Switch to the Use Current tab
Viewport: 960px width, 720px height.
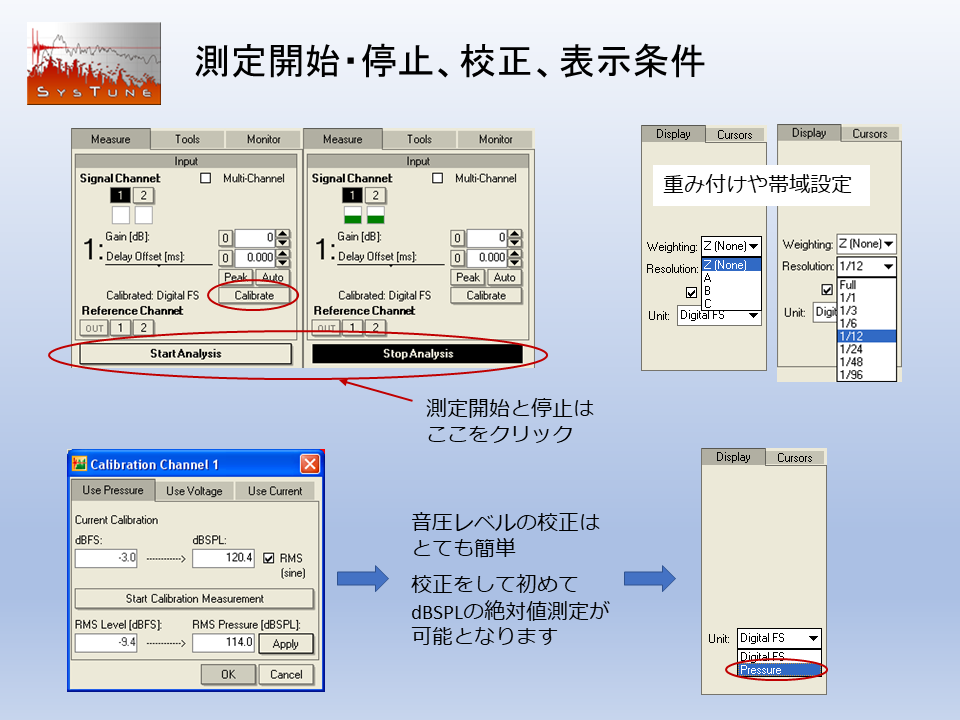[275, 491]
